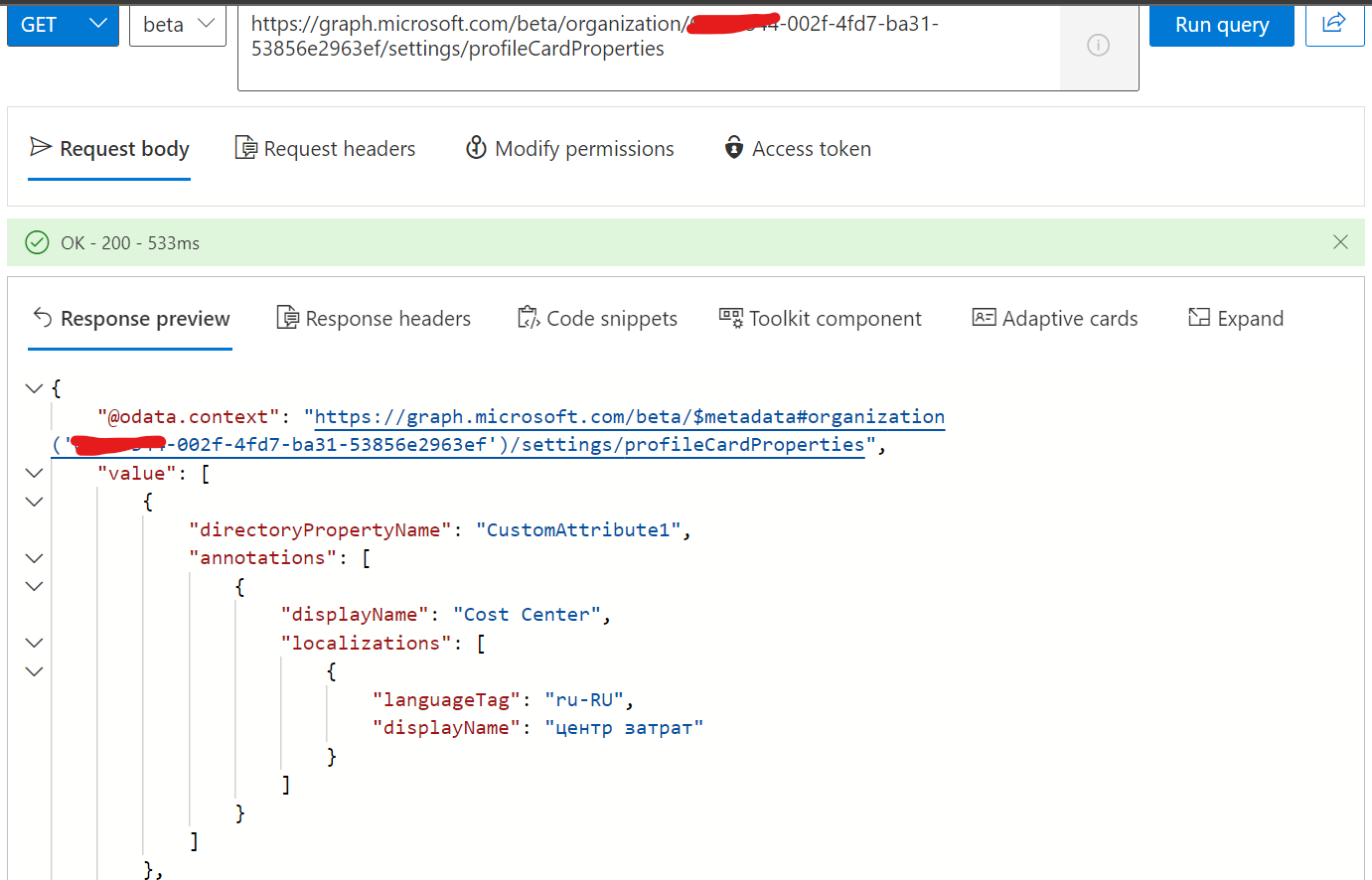This screenshot has height=880, width=1372.
Task: Click the "directoryPropertyName" key text
Action: click(x=320, y=530)
